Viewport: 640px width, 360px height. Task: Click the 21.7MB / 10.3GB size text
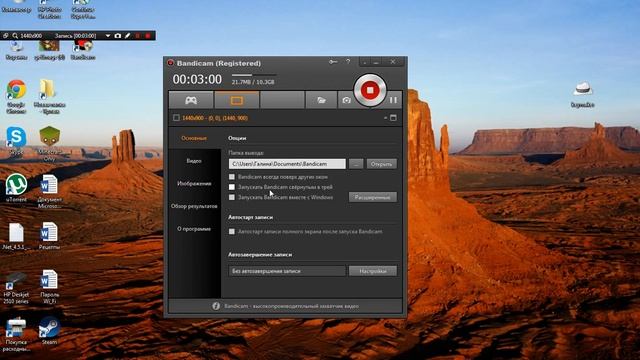(253, 82)
